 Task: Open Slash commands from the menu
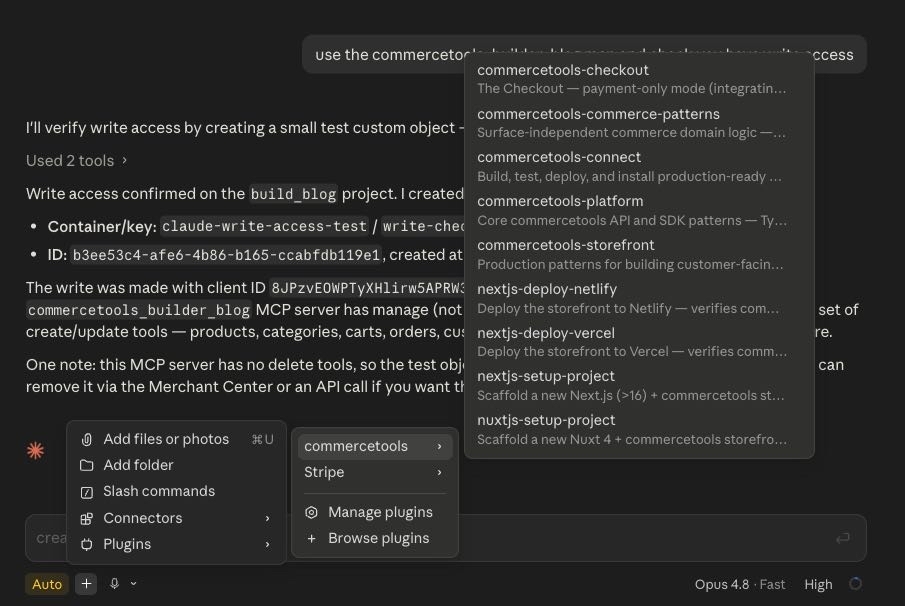[177, 492]
